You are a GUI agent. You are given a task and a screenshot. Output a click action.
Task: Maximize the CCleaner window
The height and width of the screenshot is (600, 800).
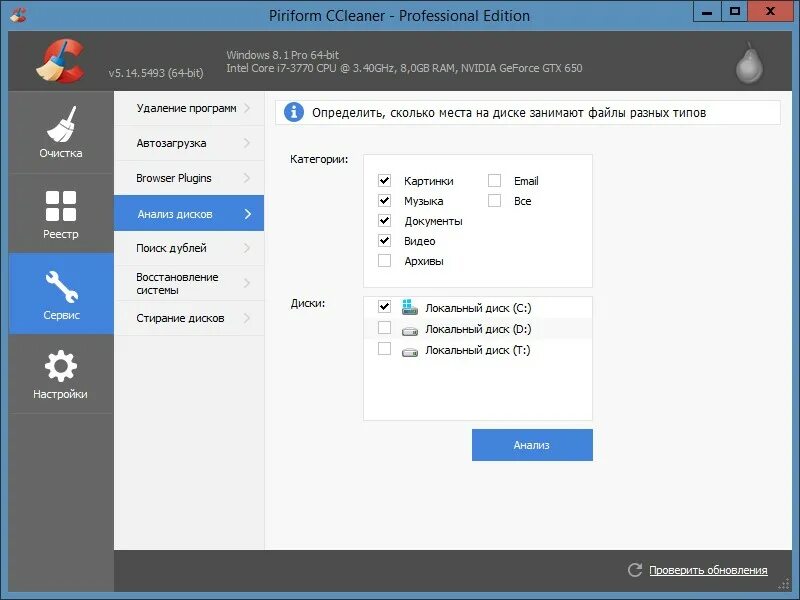(x=735, y=11)
